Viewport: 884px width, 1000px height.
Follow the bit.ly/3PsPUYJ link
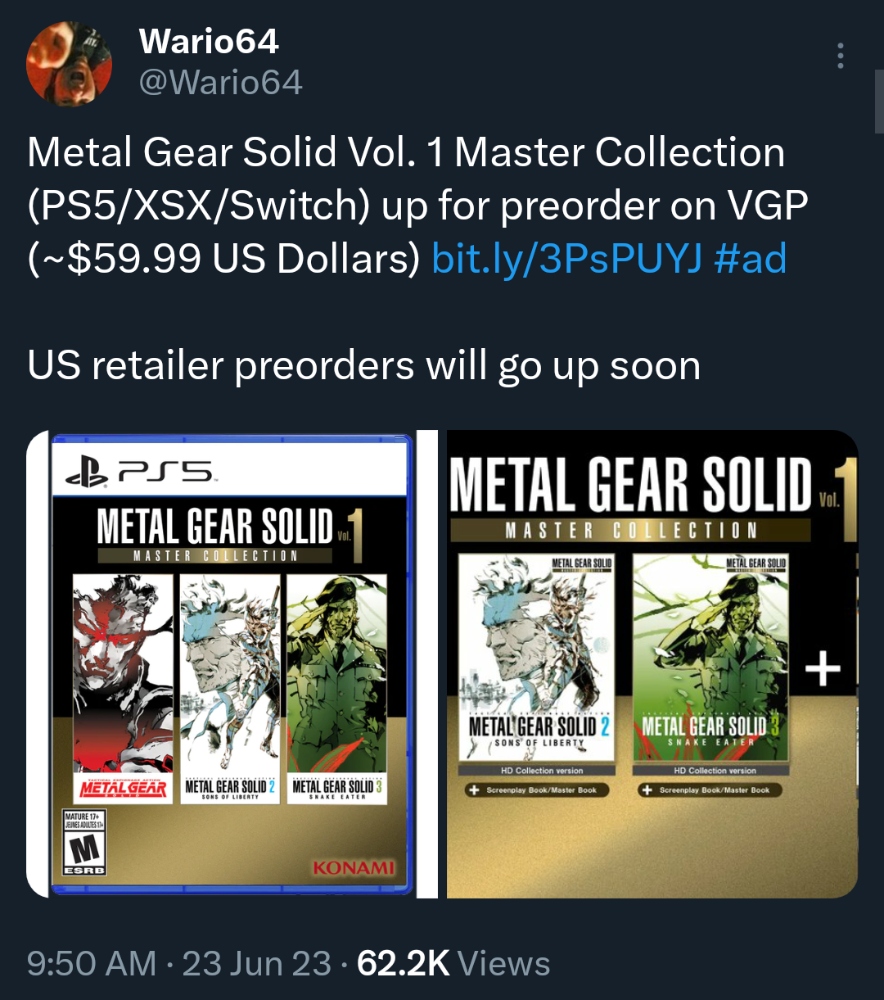[x=566, y=258]
